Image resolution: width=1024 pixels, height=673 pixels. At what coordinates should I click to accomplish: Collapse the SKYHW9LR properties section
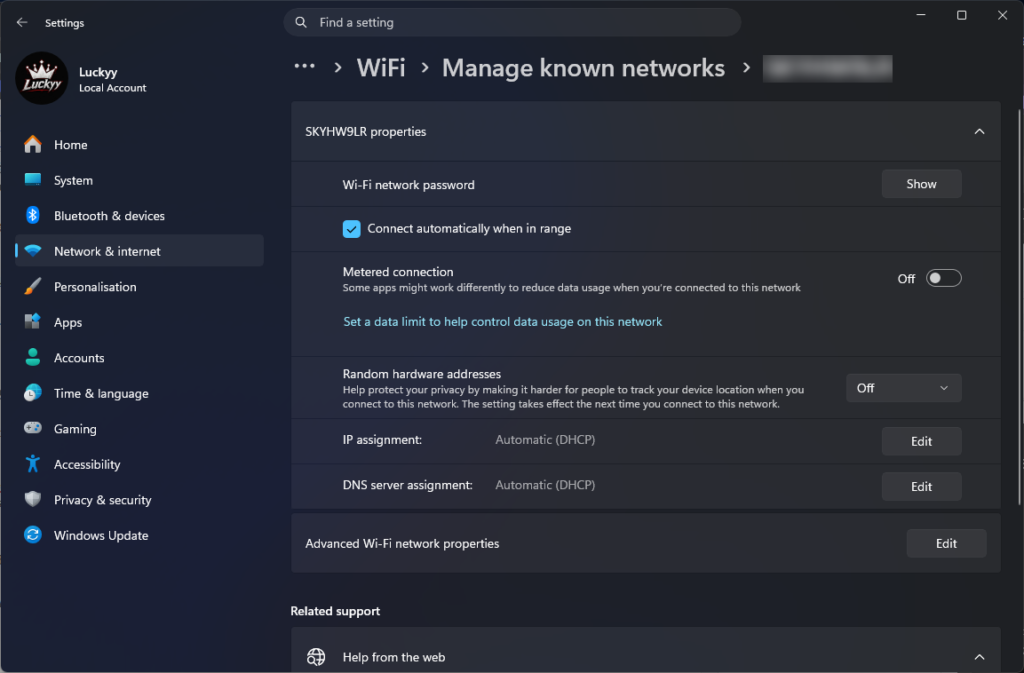979,132
